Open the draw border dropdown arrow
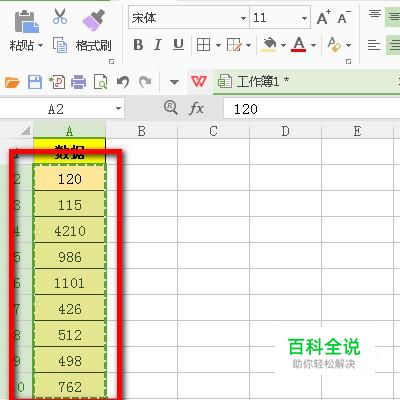The width and height of the screenshot is (400, 400). click(x=248, y=45)
